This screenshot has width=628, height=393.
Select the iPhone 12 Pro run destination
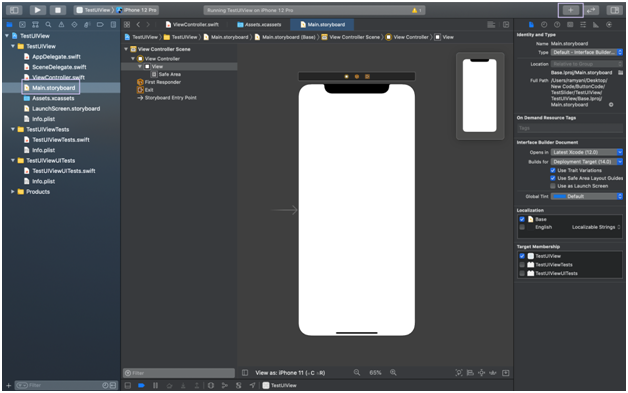click(x=137, y=10)
